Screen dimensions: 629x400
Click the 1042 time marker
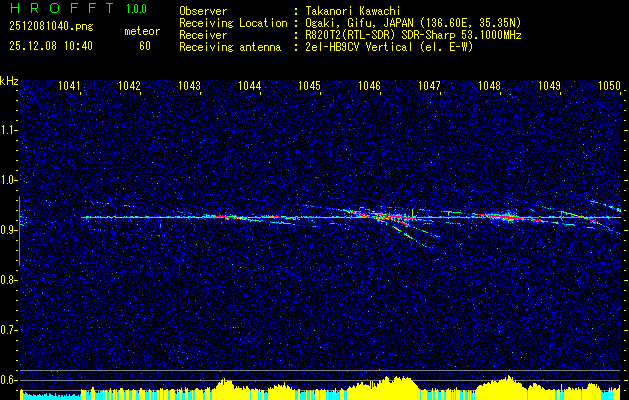click(129, 85)
